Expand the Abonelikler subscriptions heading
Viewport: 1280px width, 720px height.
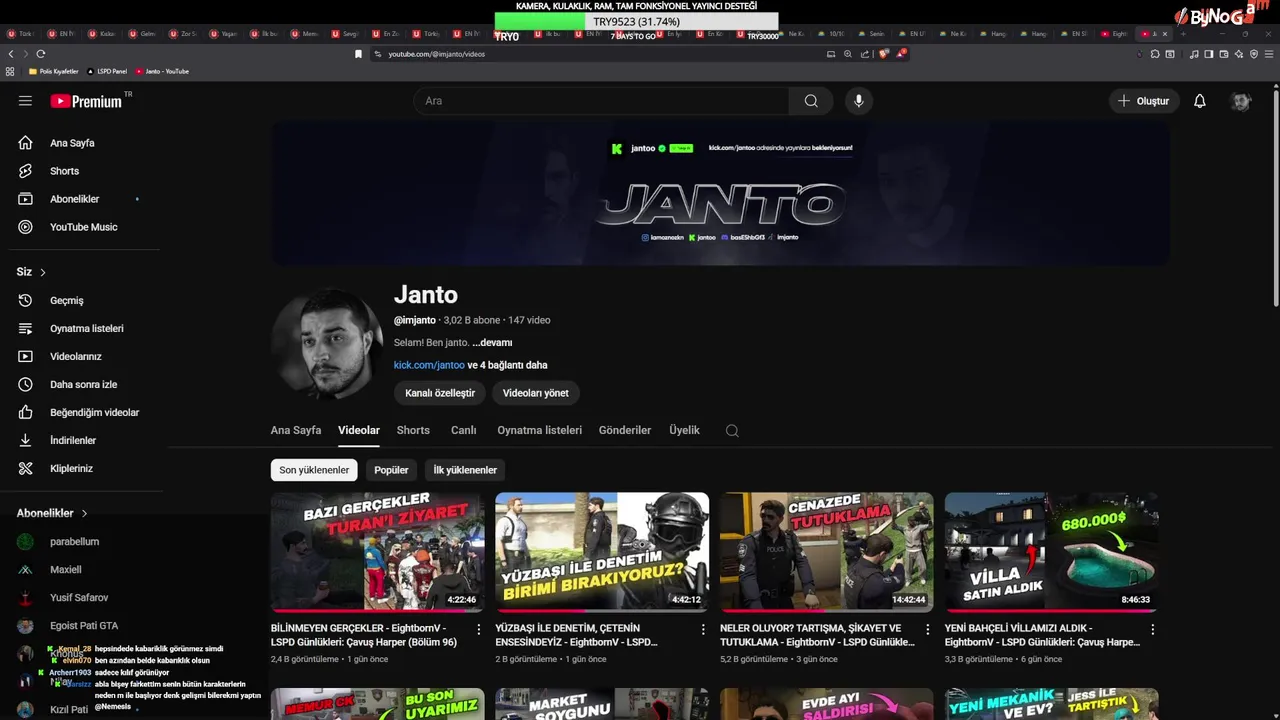click(x=52, y=513)
